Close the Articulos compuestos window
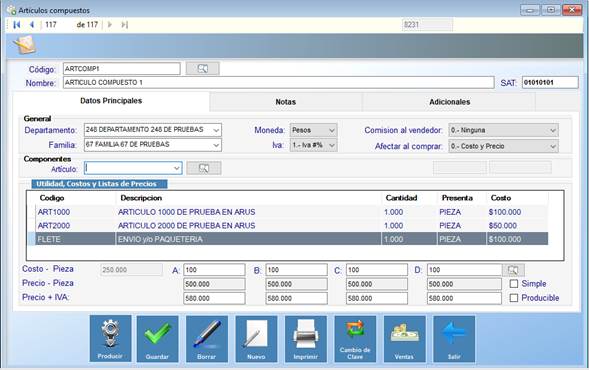Screen dimensions: 589x370 click(x=572, y=10)
